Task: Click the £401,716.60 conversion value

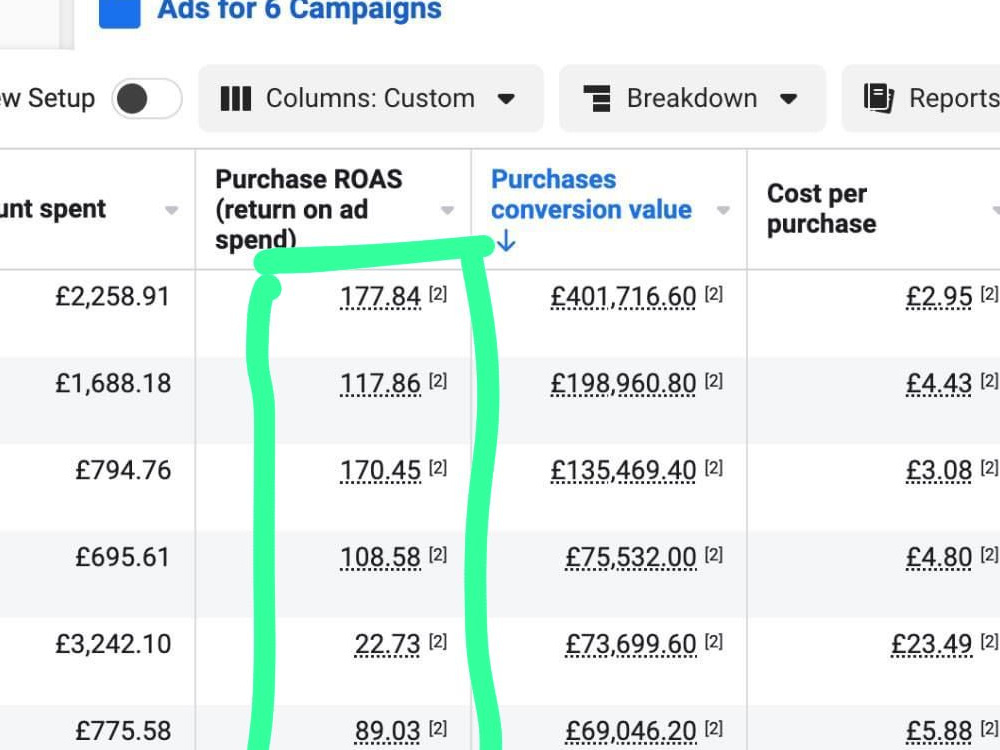Action: 623,297
